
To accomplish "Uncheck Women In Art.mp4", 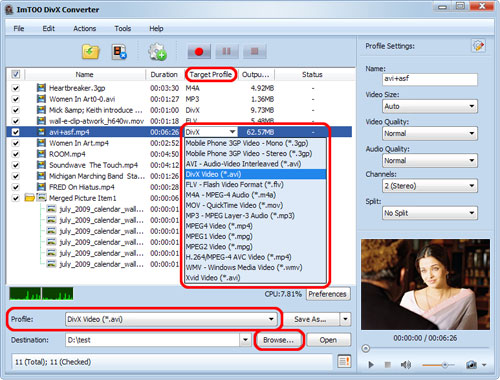I will 16,143.
